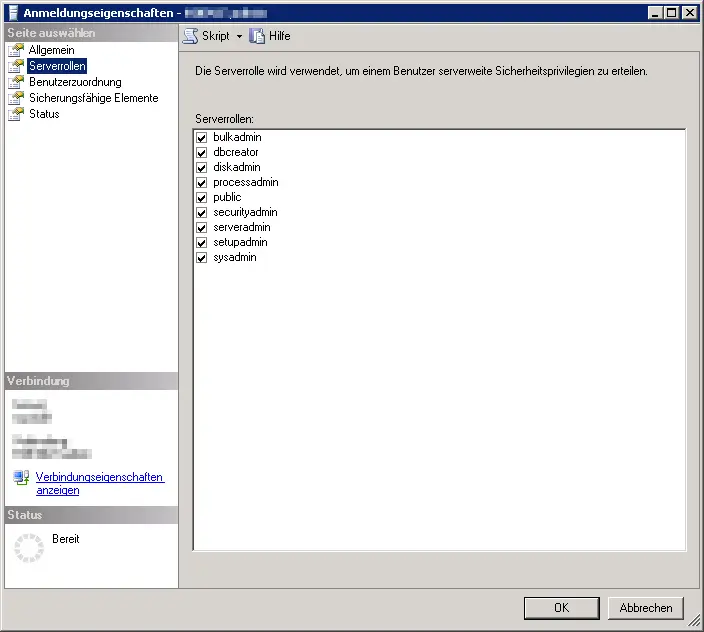This screenshot has width=704, height=632.
Task: Click the window resize grip
Action: pos(695,621)
